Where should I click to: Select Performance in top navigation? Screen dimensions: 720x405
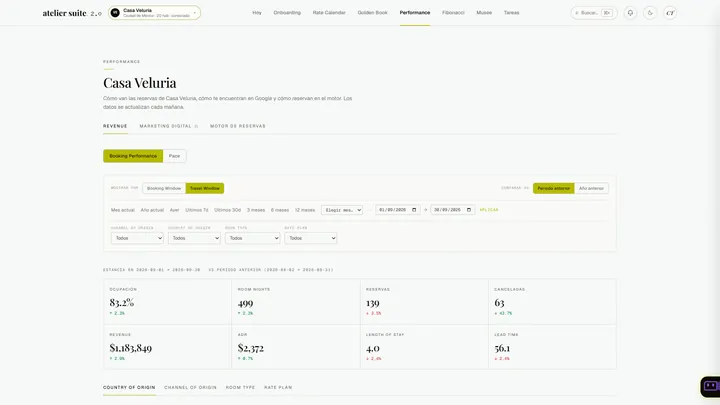pyautogui.click(x=415, y=13)
